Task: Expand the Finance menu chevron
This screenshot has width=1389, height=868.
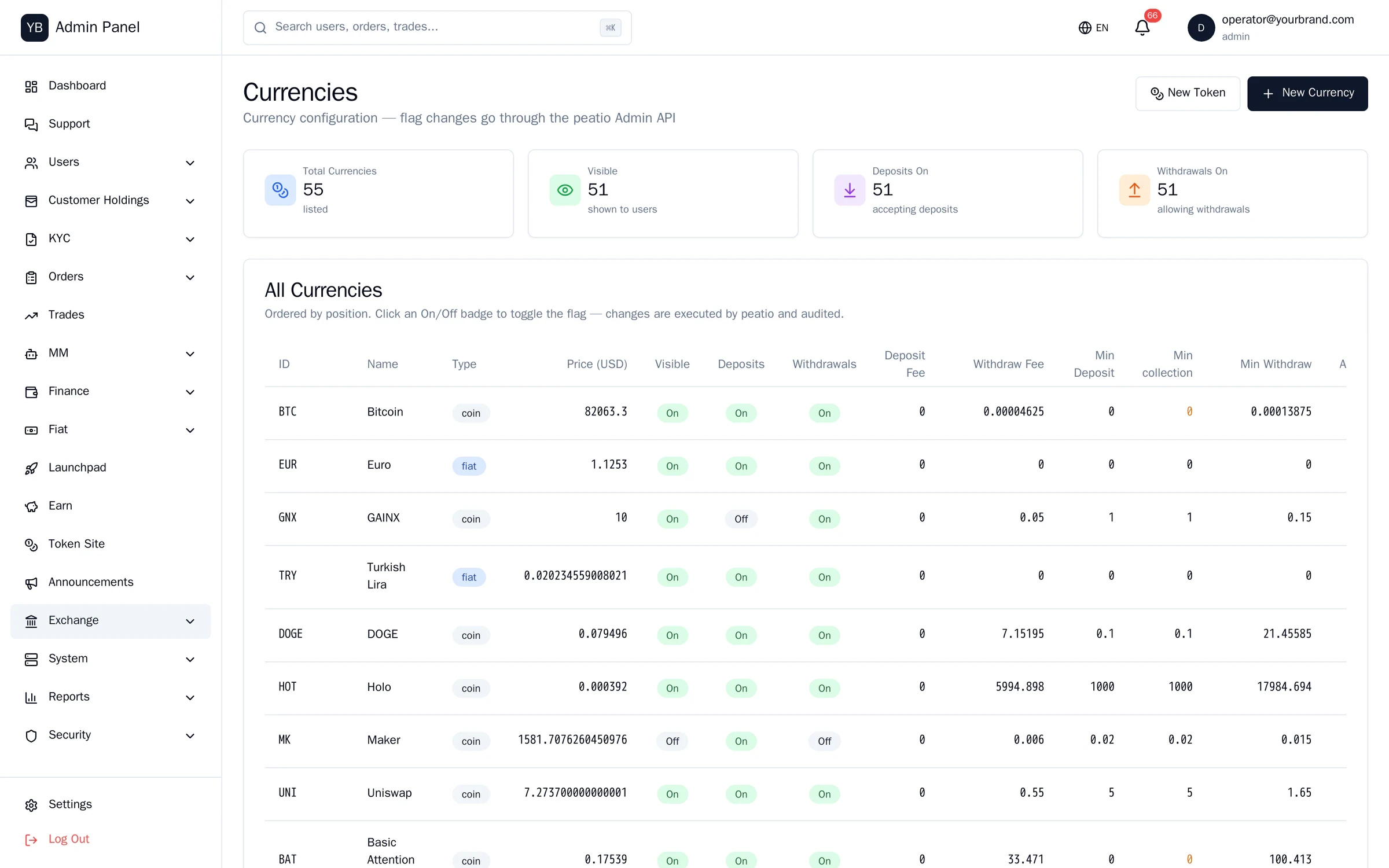Action: coord(190,392)
